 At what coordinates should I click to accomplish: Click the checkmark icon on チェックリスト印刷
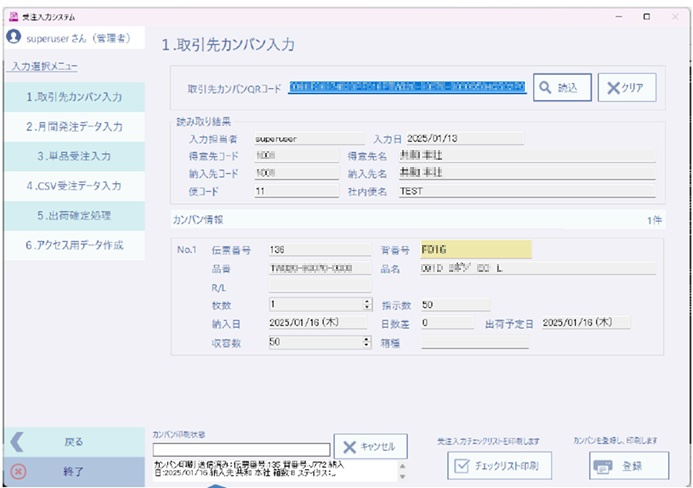click(x=461, y=466)
